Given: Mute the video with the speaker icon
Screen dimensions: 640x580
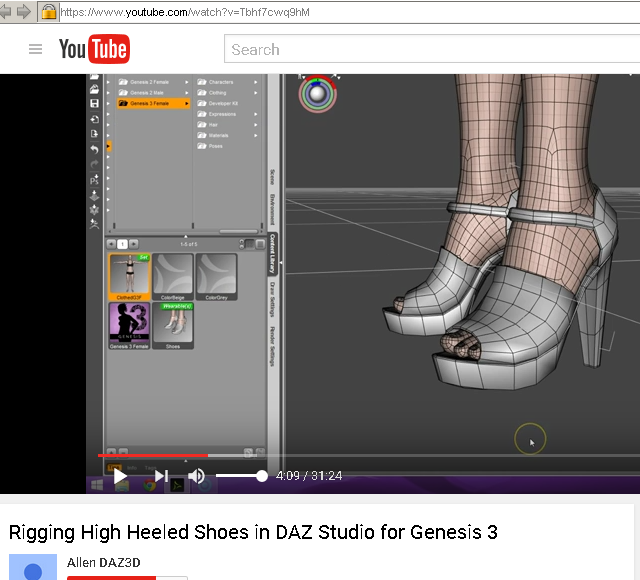Looking at the screenshot, I should coord(196,476).
